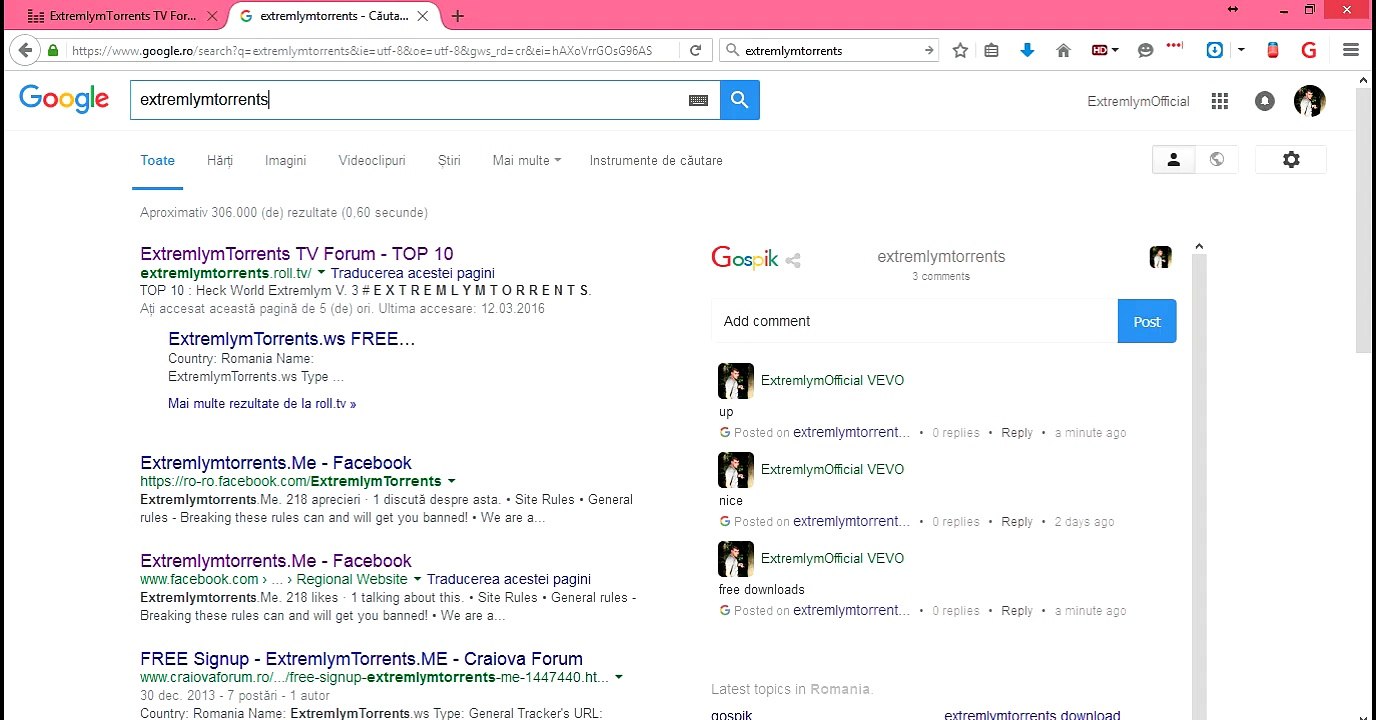Open Google search settings gear
This screenshot has height=720, width=1376.
pos(1291,160)
